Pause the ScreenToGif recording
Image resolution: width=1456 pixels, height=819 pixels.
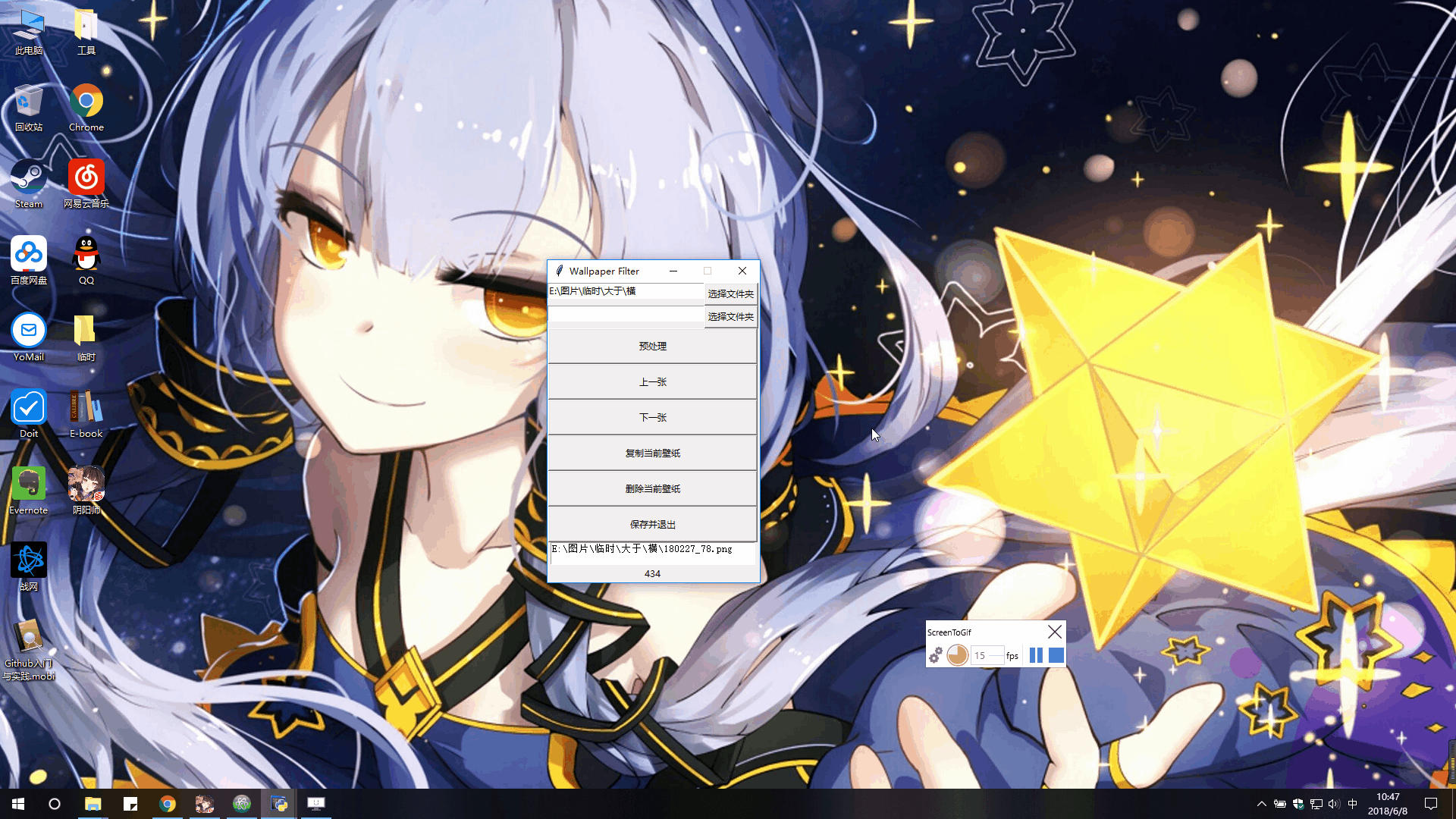point(1036,655)
